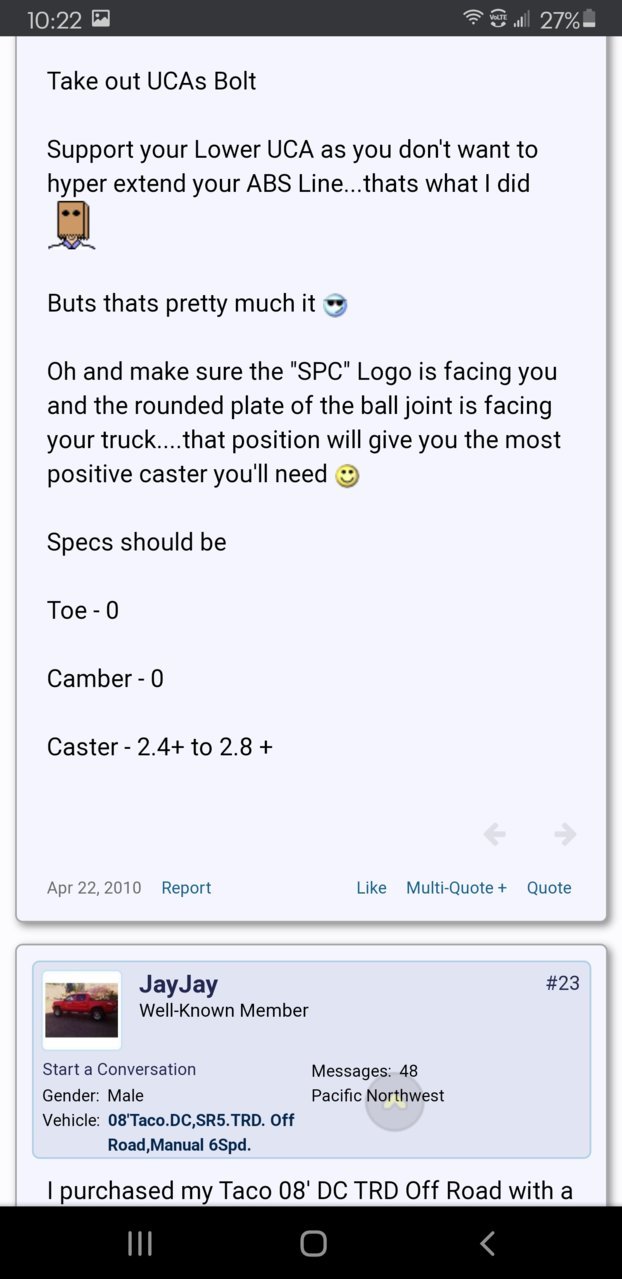
Task: Add post to Multi-Quote
Action: 456,888
